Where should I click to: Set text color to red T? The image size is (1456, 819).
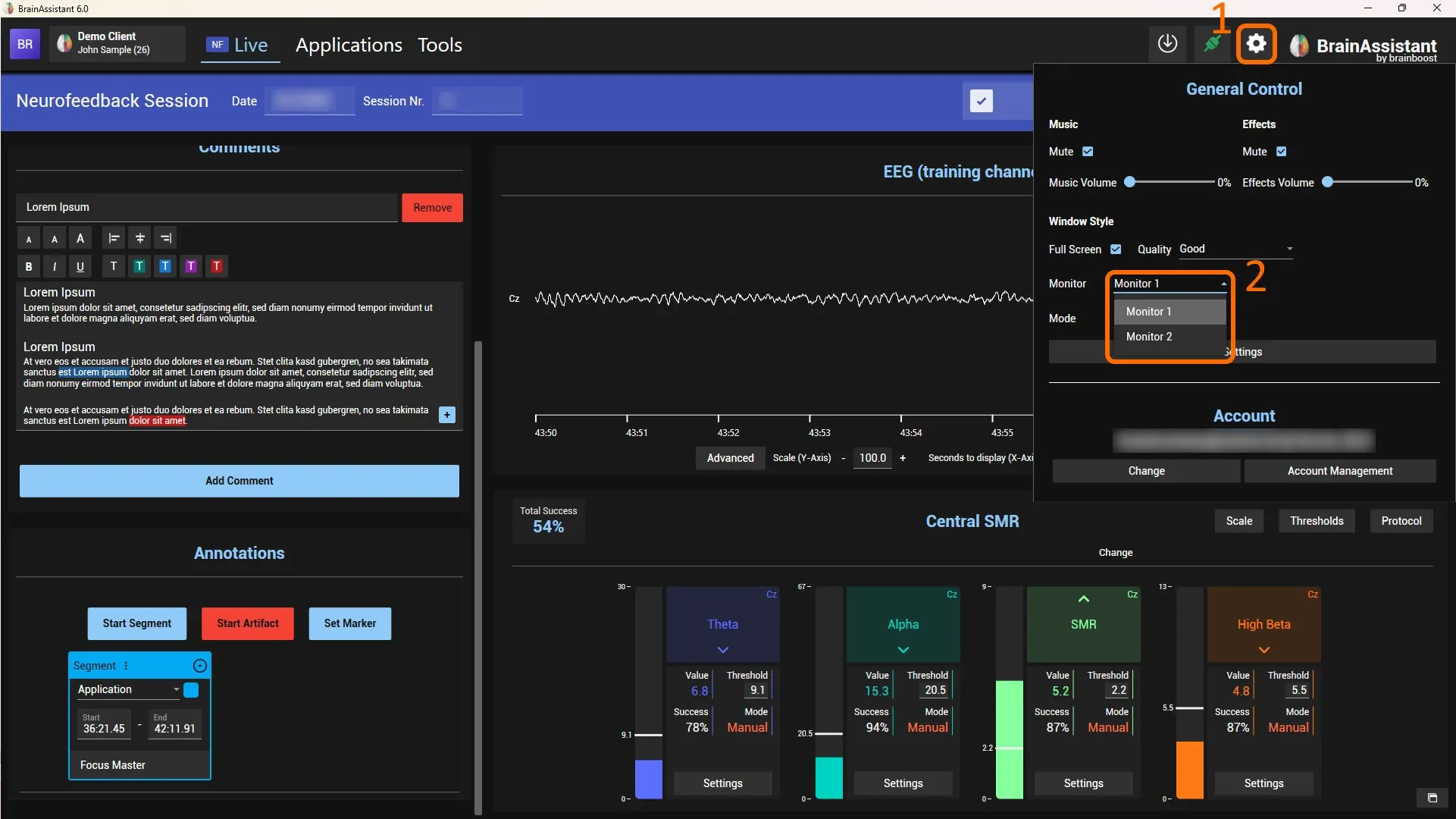(217, 266)
